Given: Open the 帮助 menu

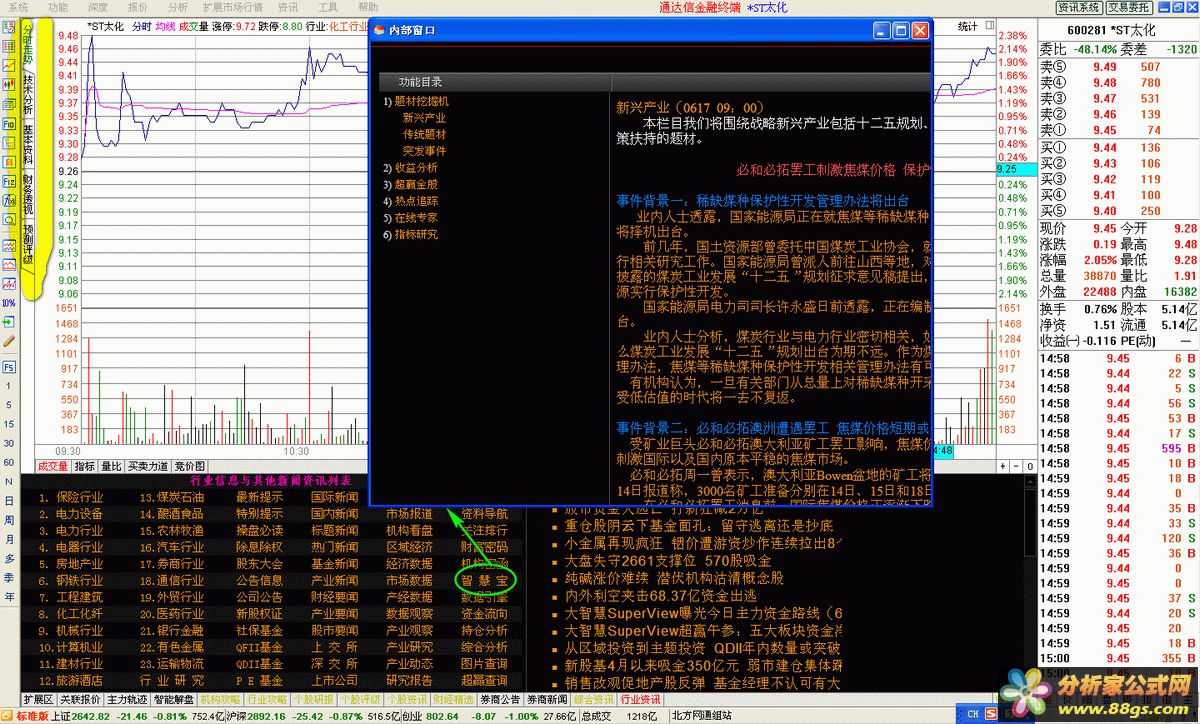Looking at the screenshot, I should click(x=368, y=7).
